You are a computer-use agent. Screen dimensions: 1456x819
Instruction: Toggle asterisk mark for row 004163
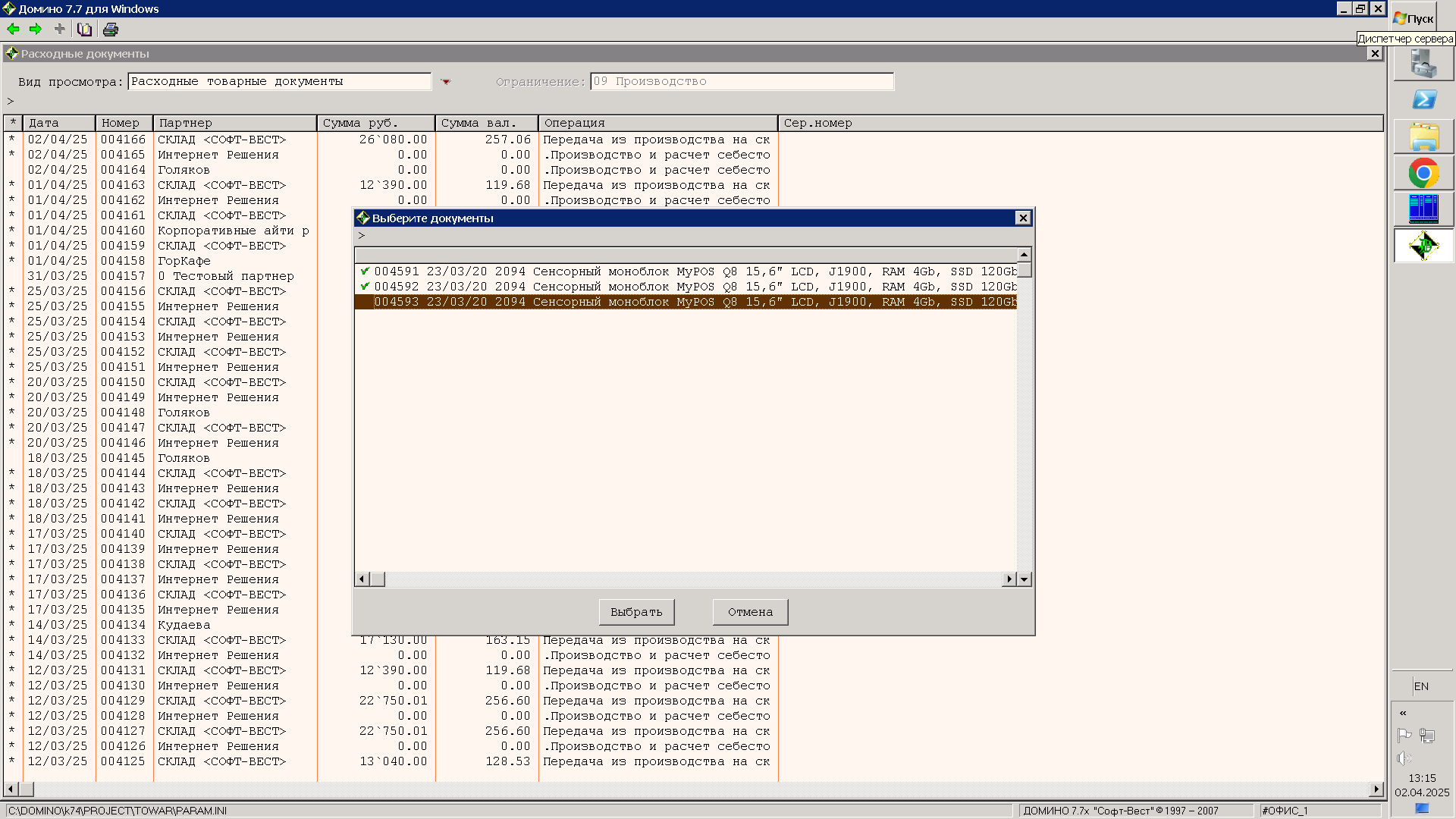click(11, 185)
